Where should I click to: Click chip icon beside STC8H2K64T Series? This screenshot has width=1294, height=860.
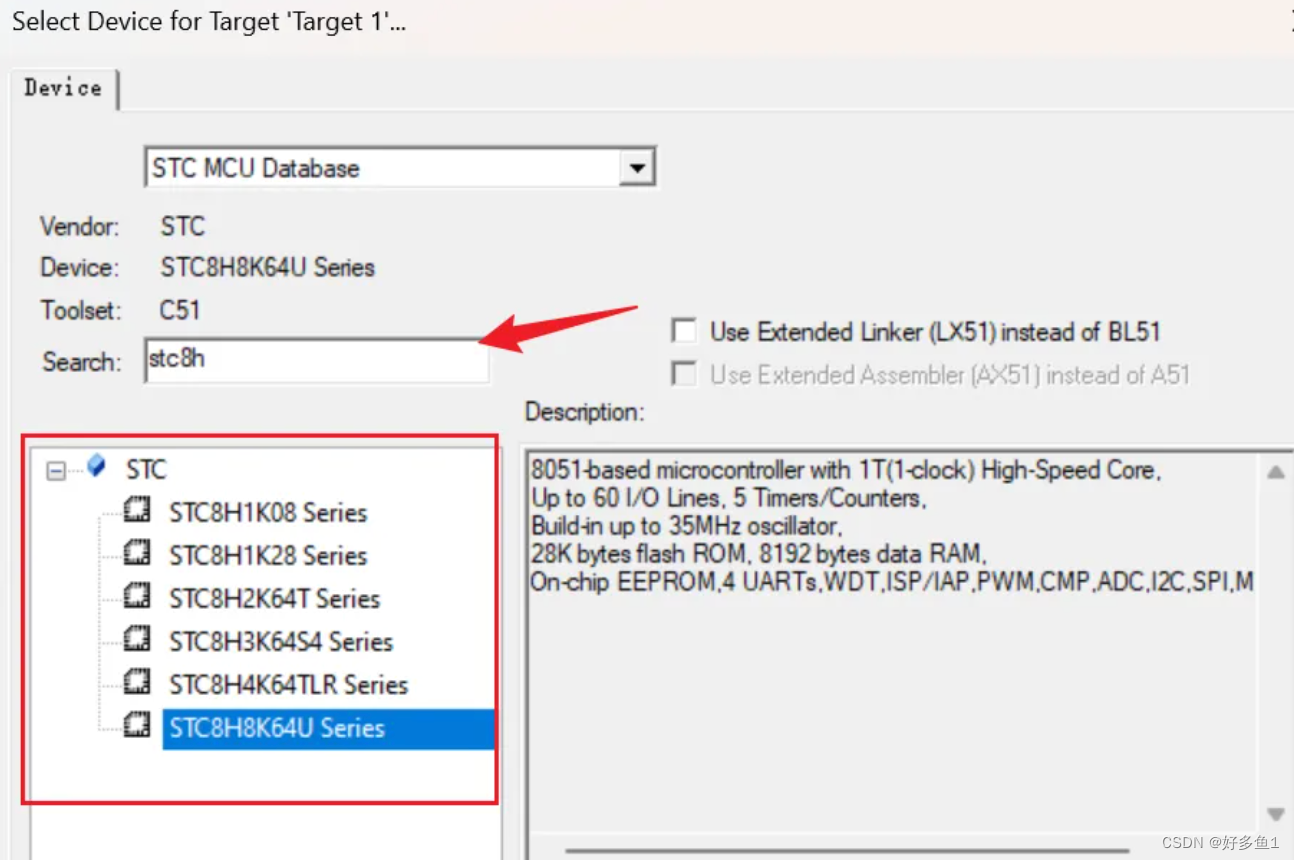click(x=137, y=597)
